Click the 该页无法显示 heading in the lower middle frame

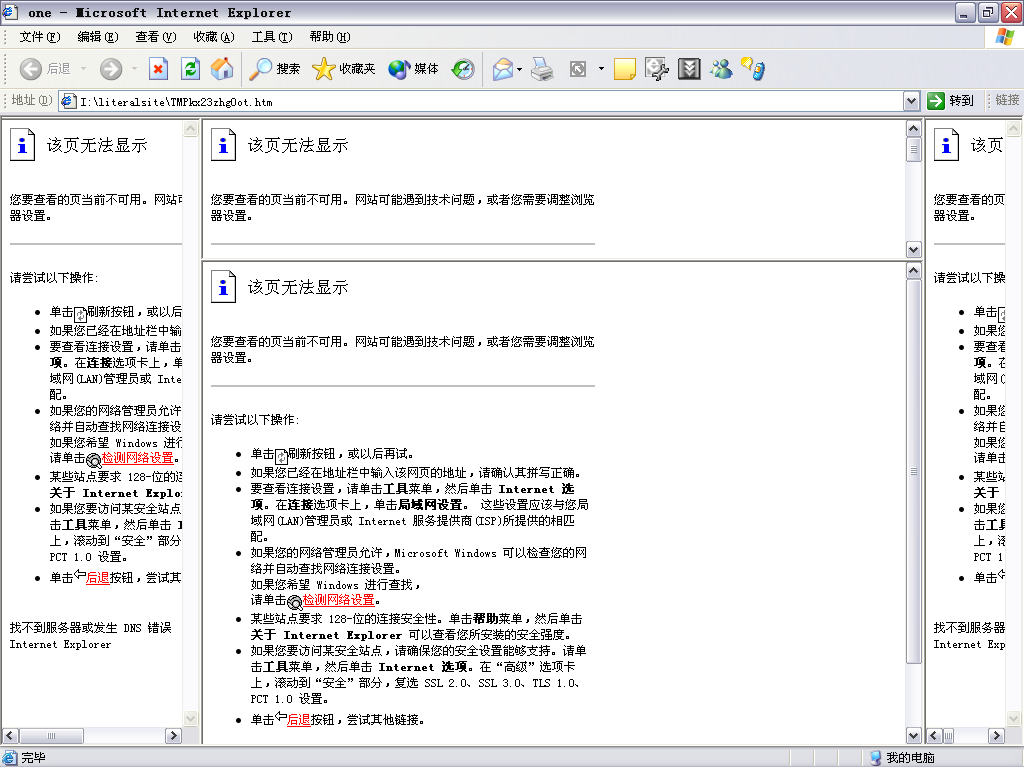click(x=298, y=287)
